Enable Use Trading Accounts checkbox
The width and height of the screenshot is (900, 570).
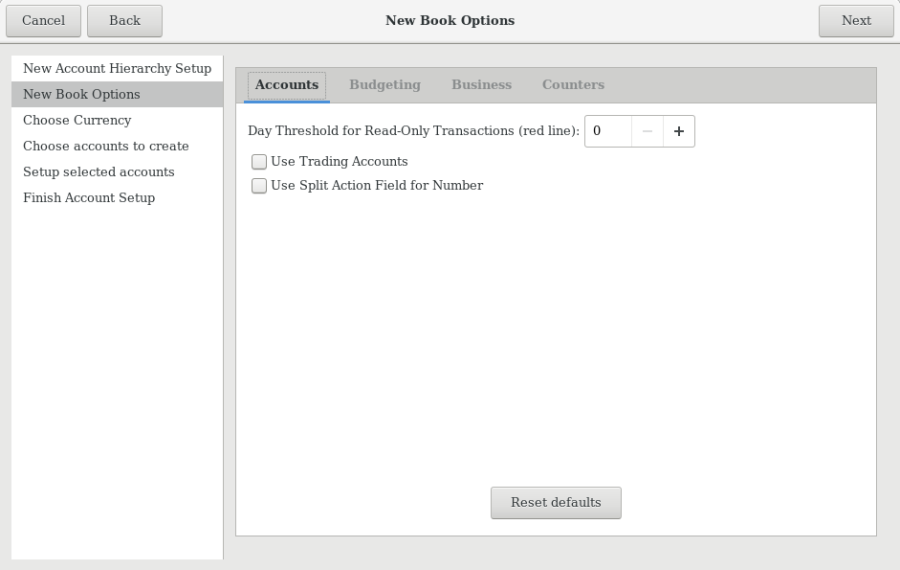tap(260, 161)
